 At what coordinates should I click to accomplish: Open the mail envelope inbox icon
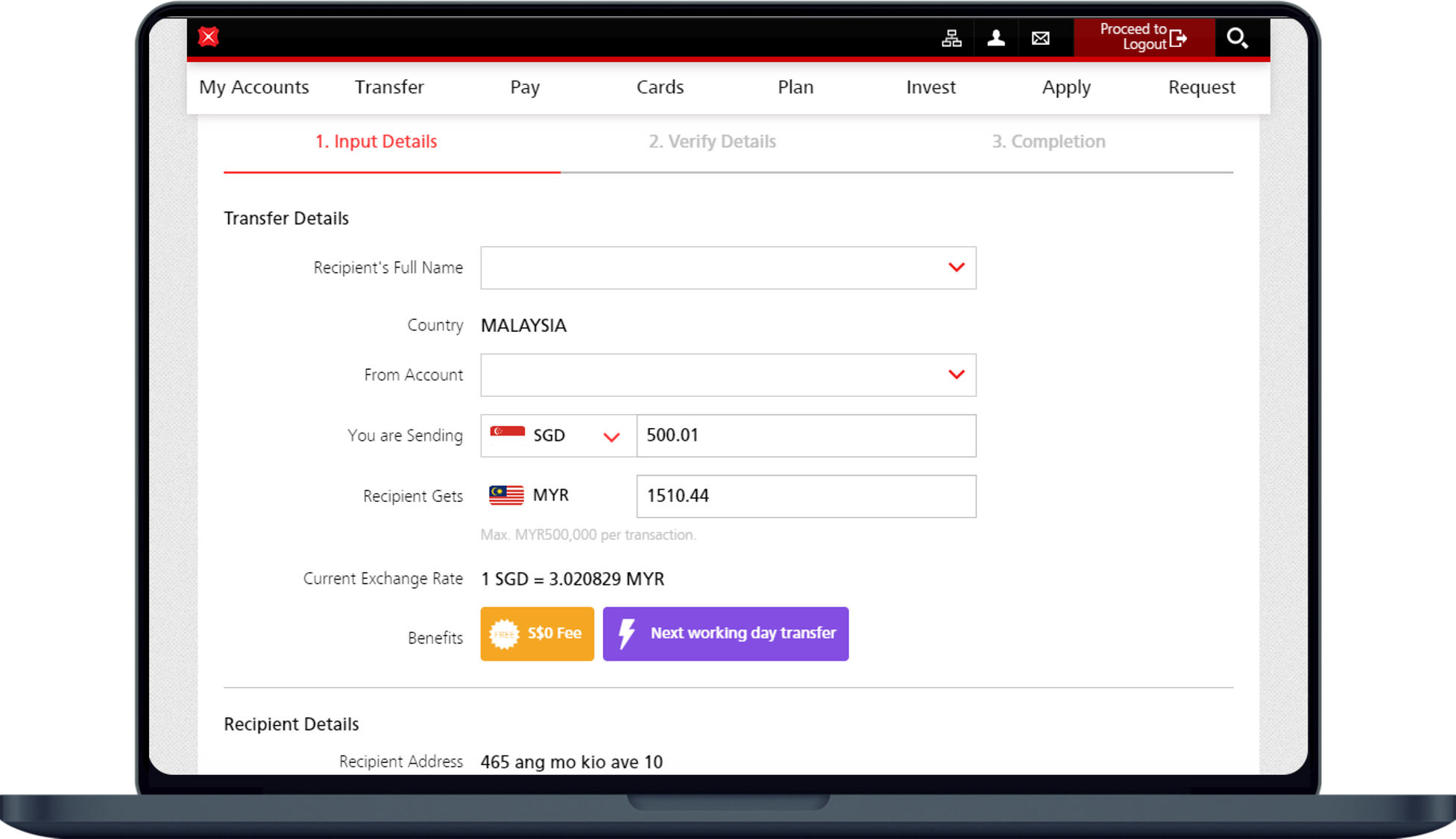click(x=1041, y=38)
